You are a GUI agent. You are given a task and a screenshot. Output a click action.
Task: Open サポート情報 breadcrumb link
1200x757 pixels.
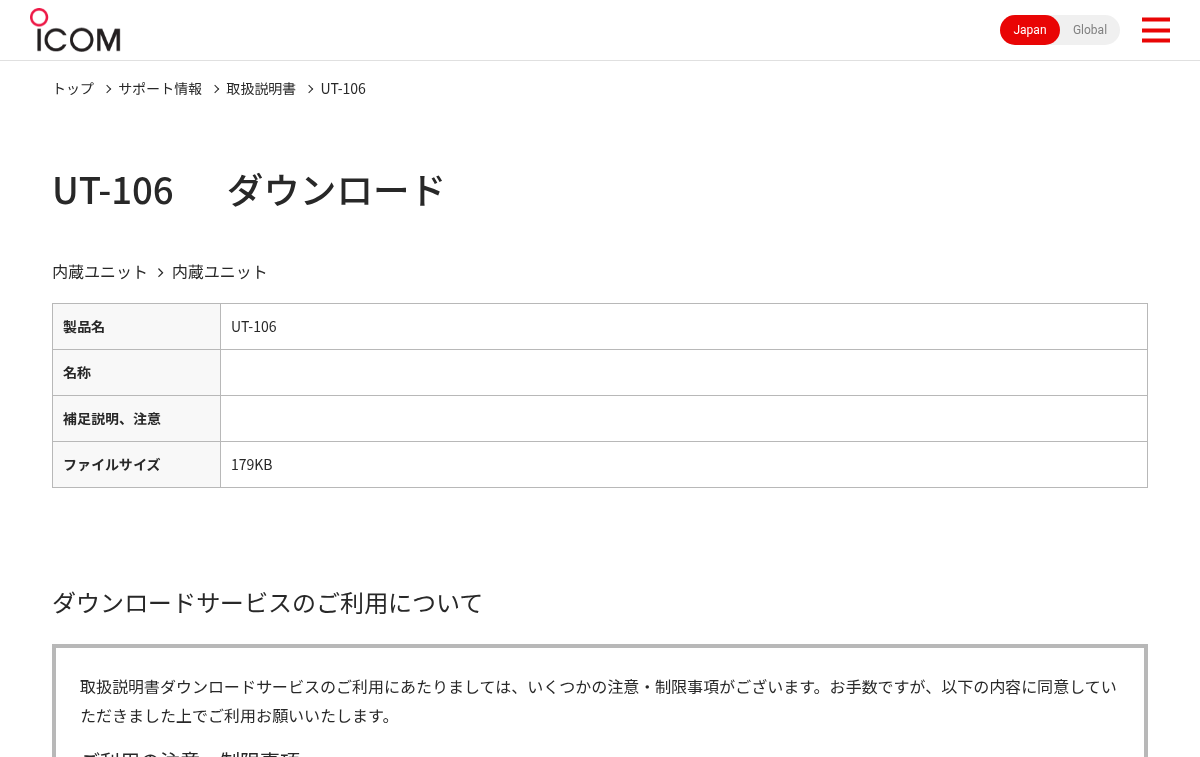tap(160, 88)
